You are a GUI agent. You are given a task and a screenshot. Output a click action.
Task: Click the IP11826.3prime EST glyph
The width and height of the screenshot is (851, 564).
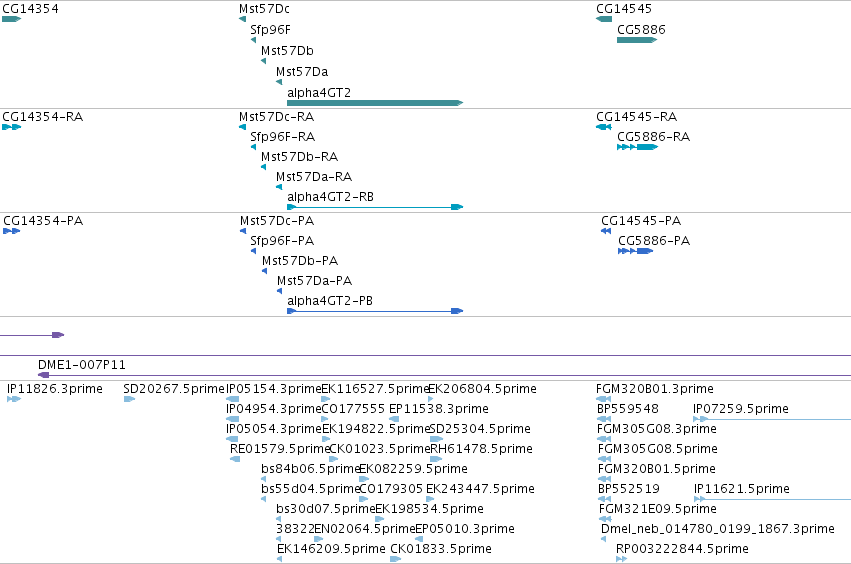tap(14, 399)
